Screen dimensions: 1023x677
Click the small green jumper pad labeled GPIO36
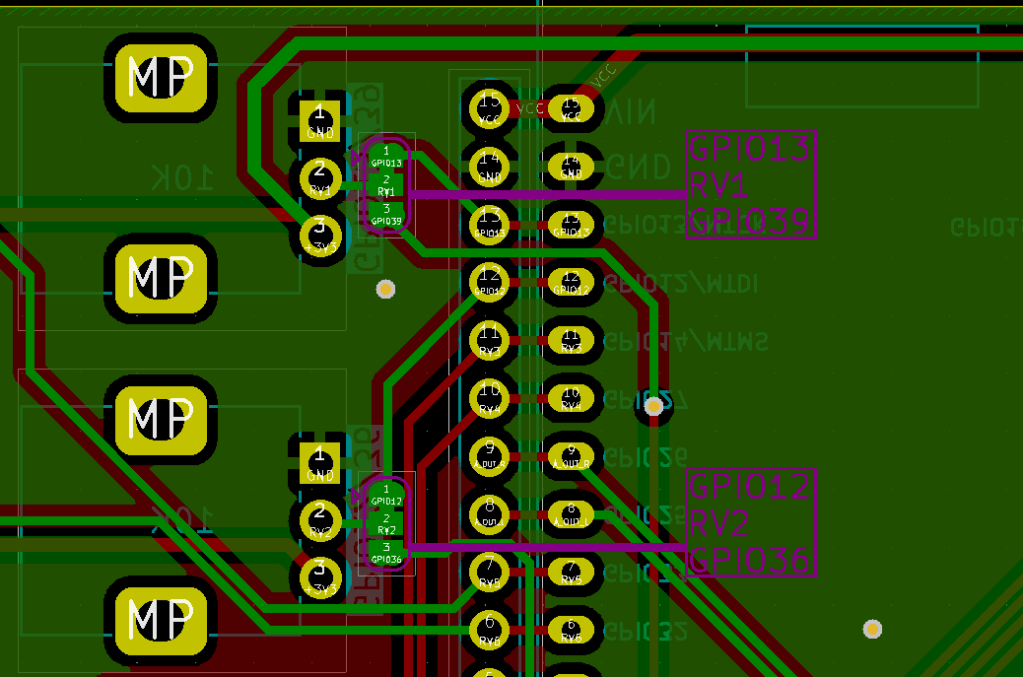(386, 553)
